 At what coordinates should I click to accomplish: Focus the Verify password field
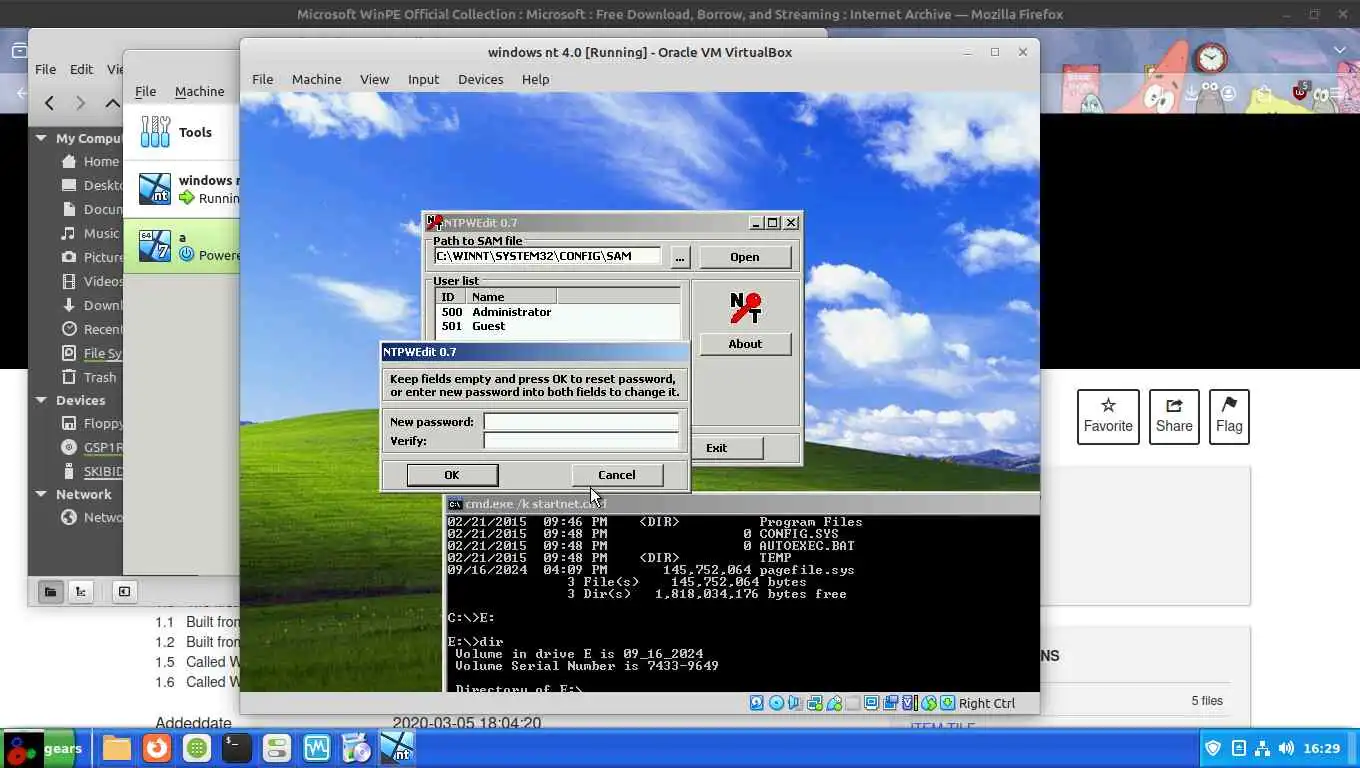[581, 441]
